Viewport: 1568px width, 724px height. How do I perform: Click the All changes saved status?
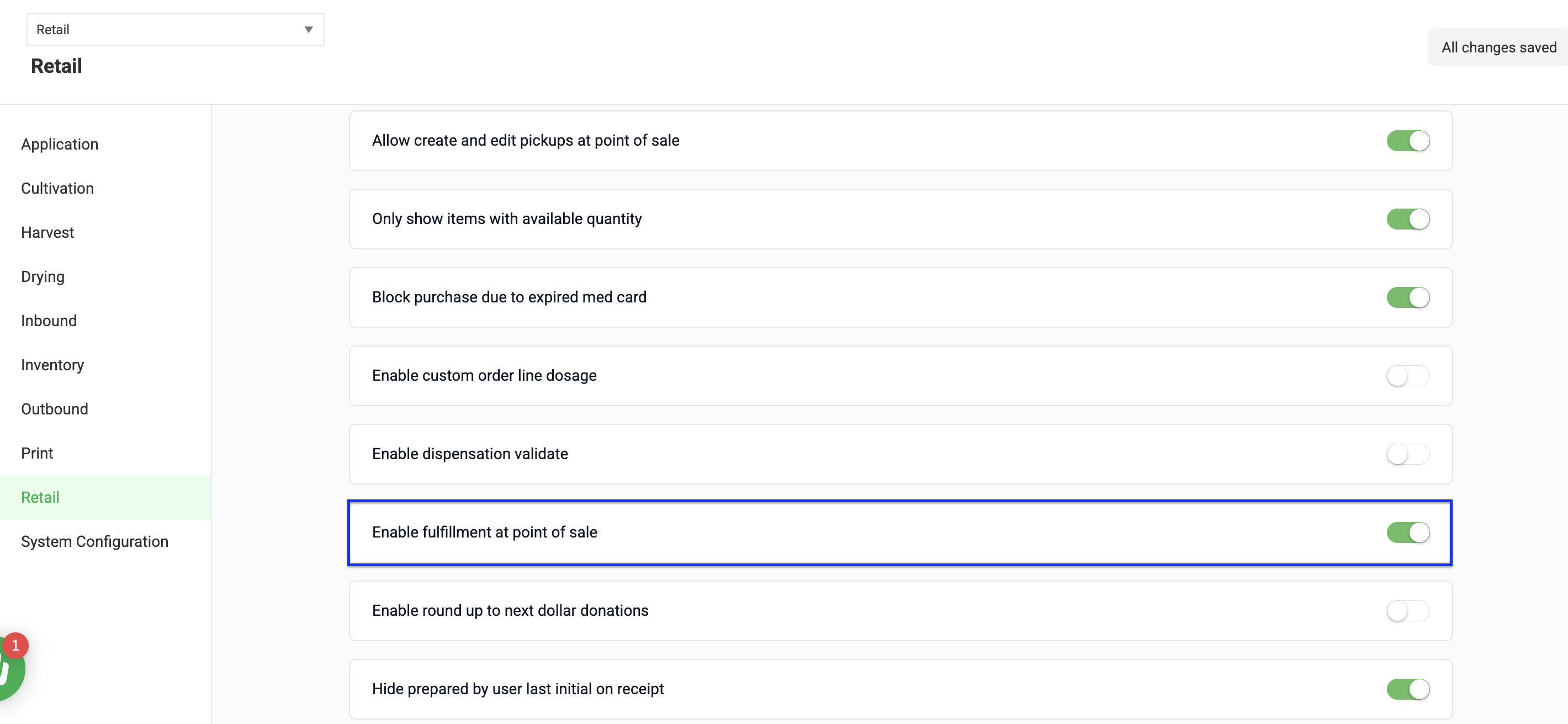[x=1498, y=47]
